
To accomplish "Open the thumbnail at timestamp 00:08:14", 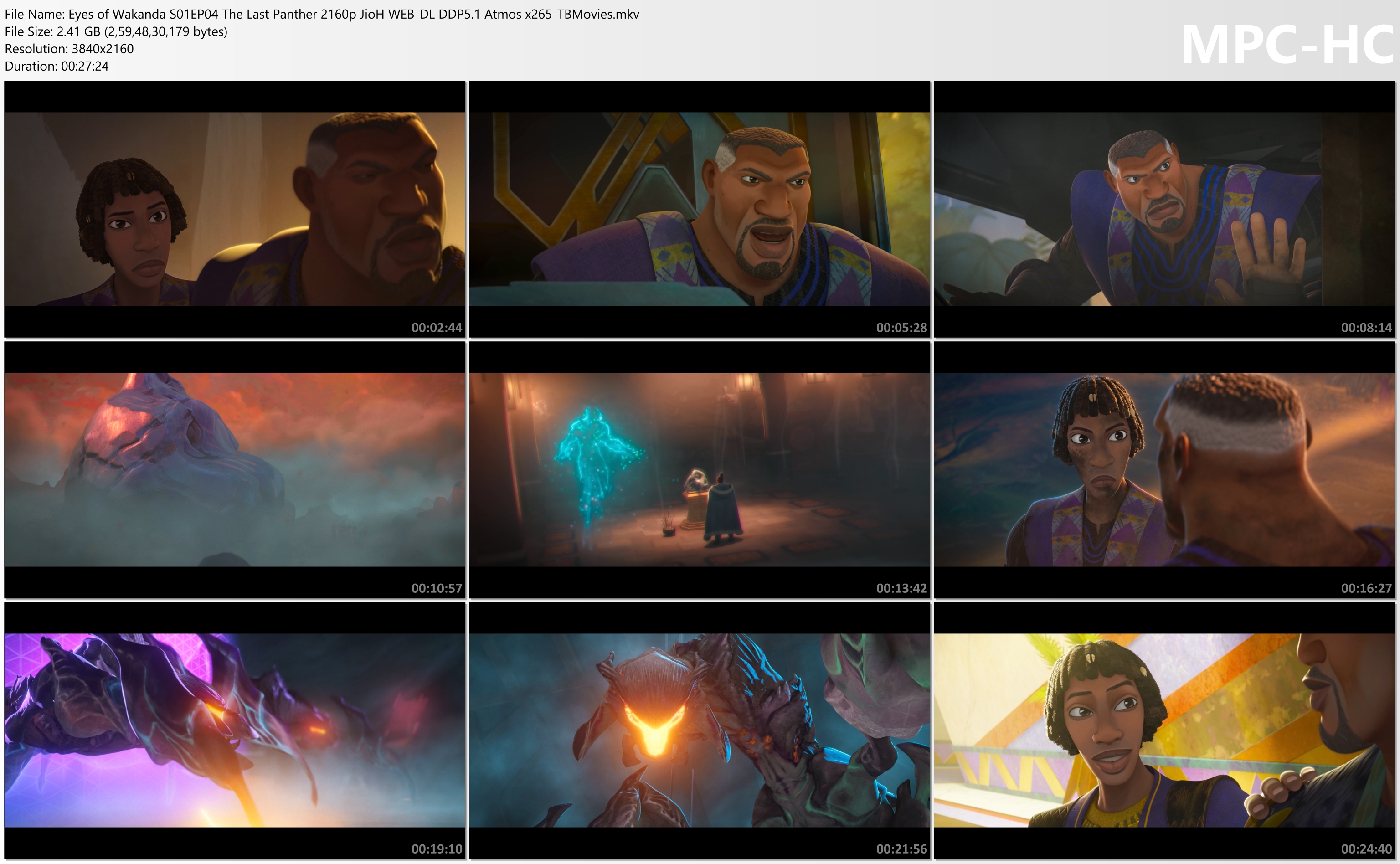I will pyautogui.click(x=1164, y=209).
